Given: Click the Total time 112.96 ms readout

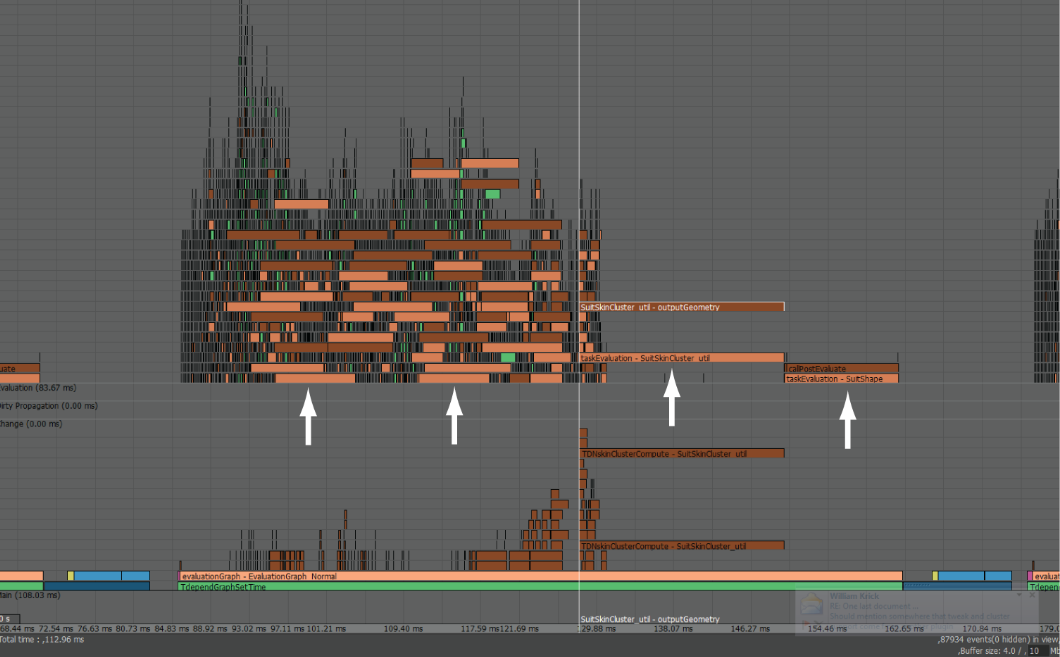Looking at the screenshot, I should 42,639.
